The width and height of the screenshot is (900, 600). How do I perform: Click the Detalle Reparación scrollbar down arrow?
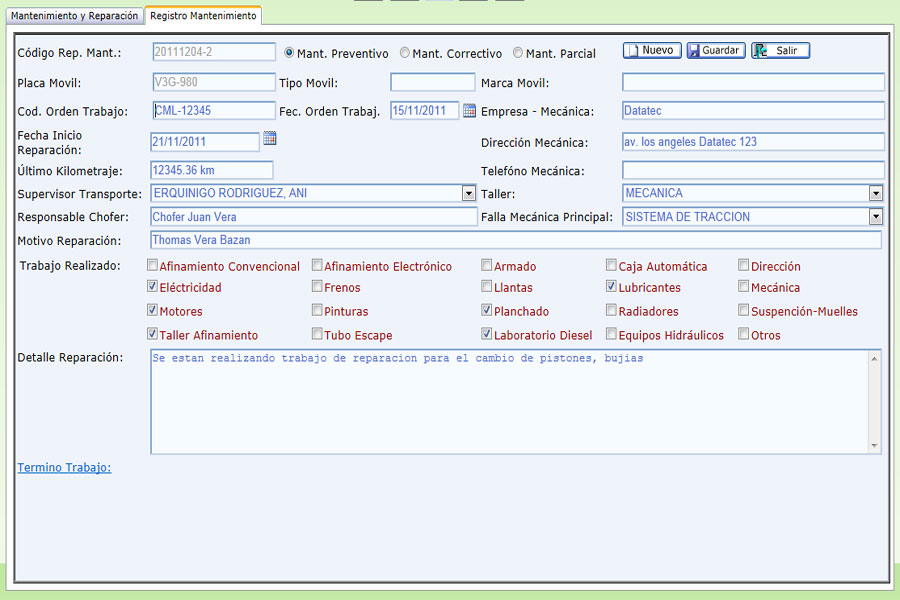point(876,446)
